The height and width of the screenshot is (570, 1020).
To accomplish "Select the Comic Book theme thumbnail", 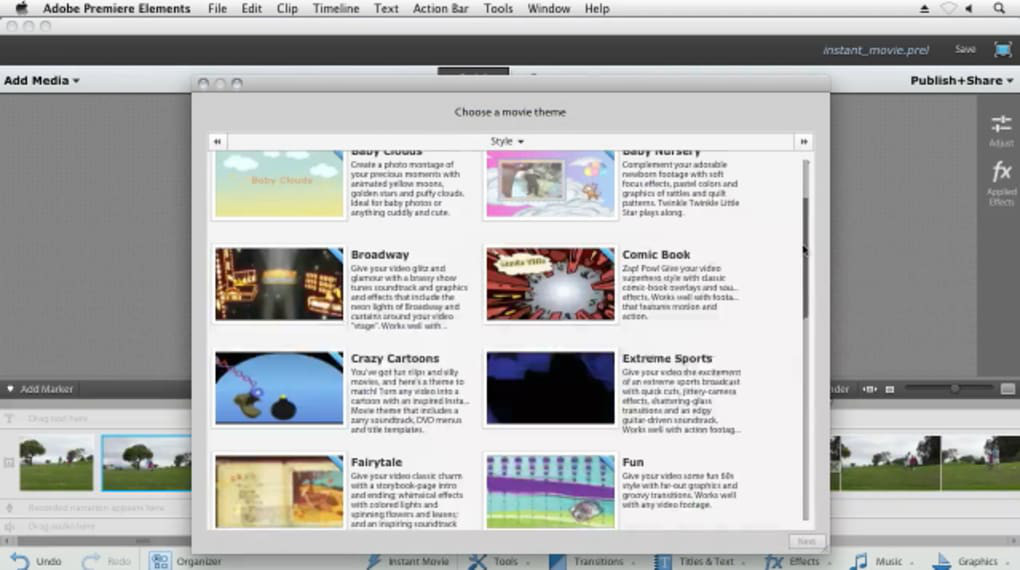I will pos(550,284).
